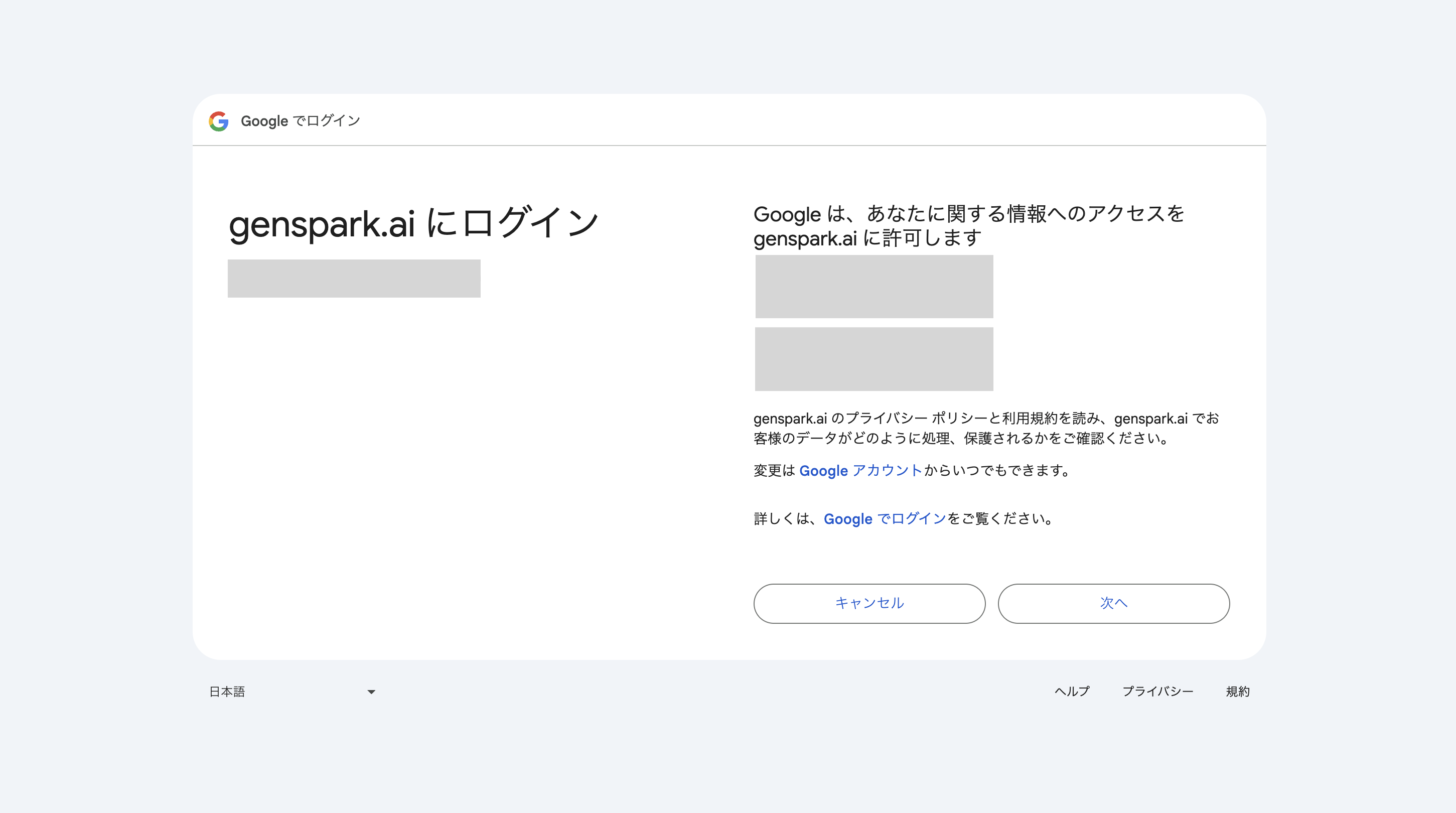Open プライバシー from the footer

coord(1158,692)
